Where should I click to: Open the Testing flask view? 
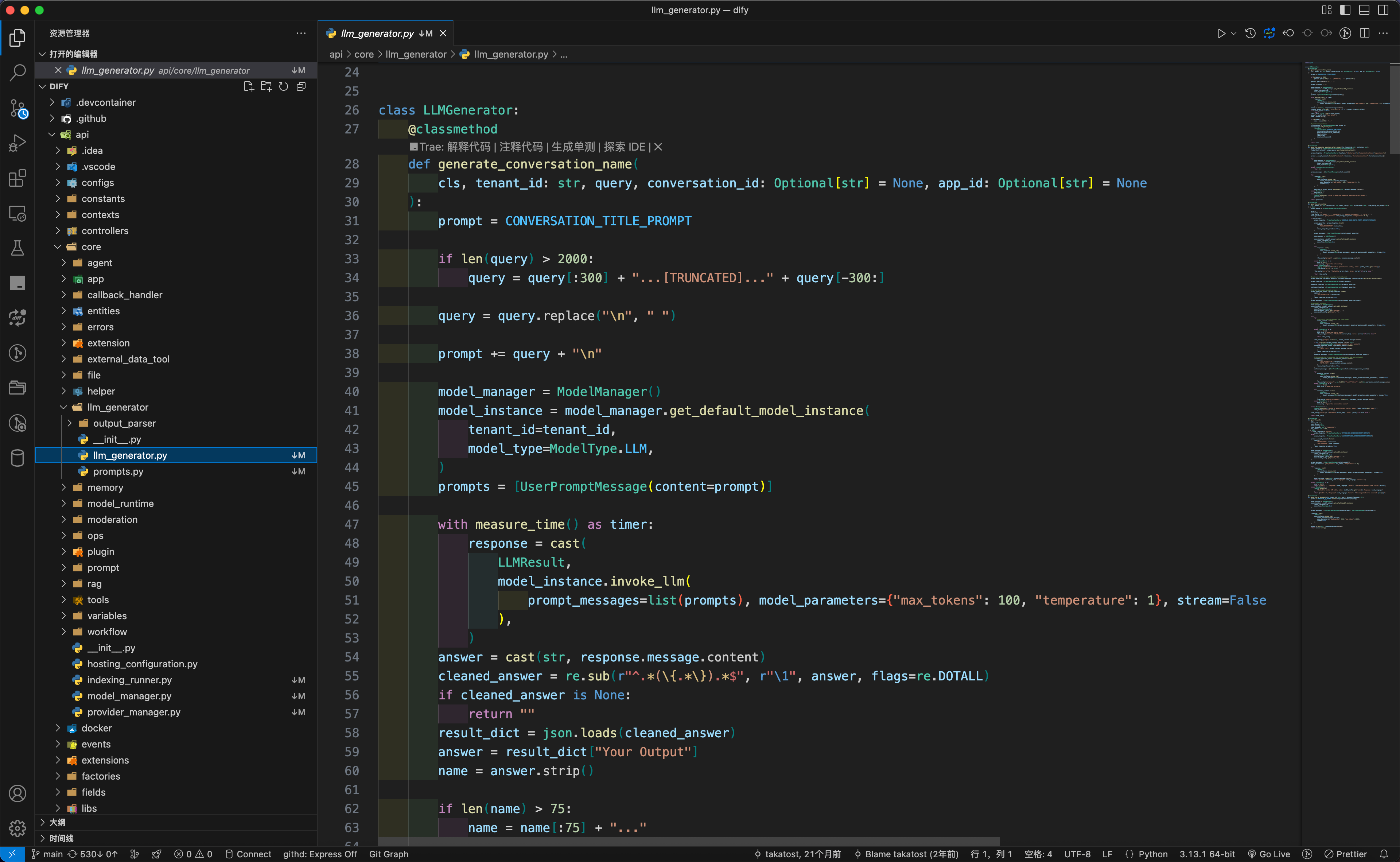point(17,248)
